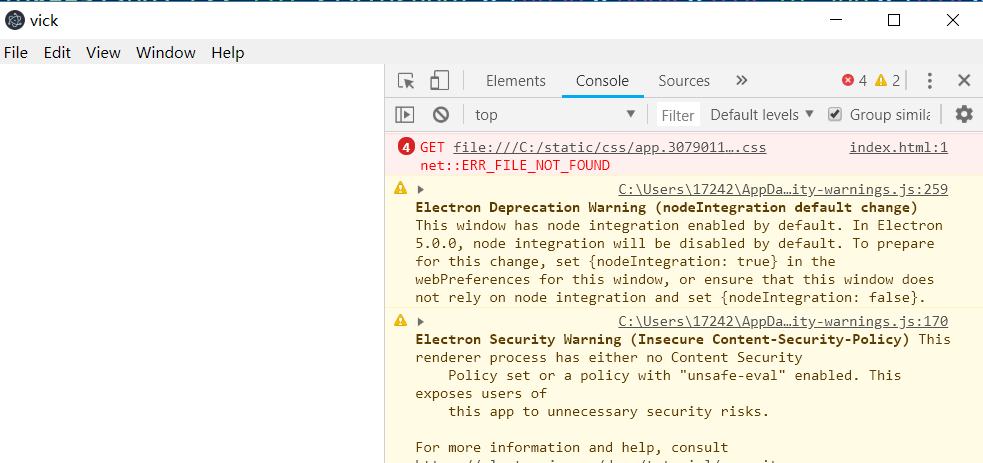Open the View menu

(103, 53)
